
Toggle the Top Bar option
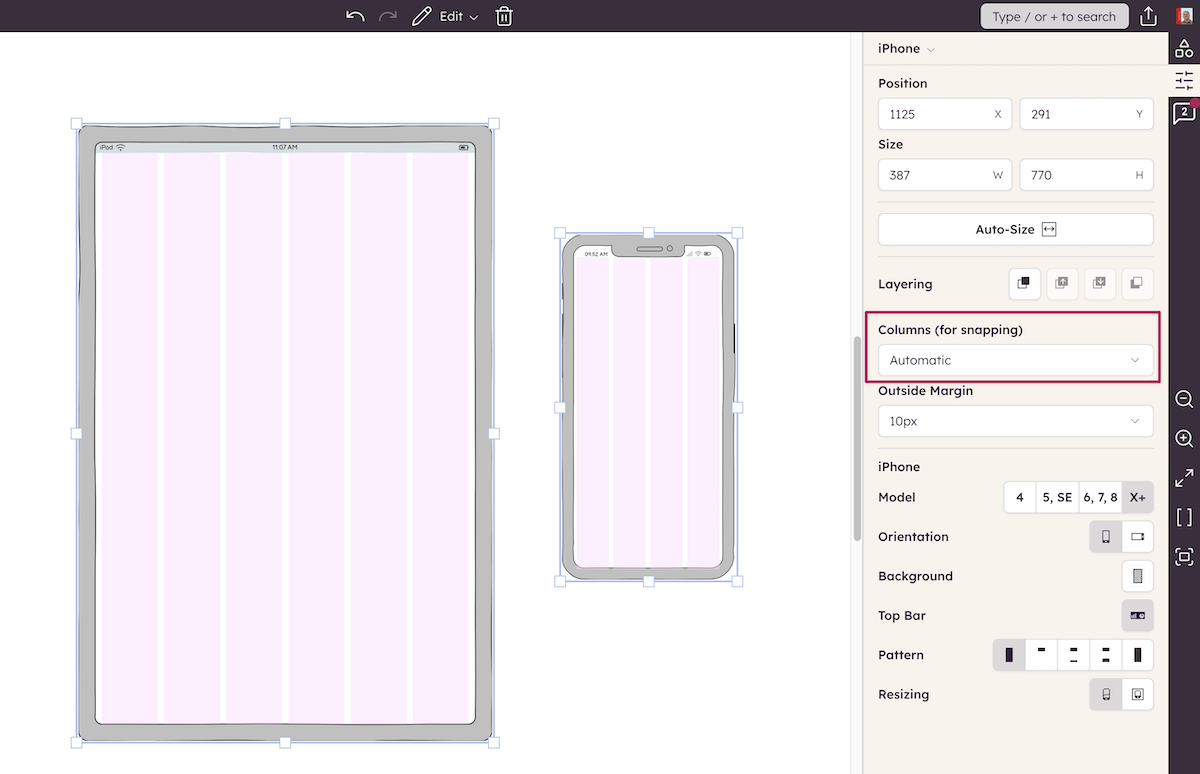[x=1137, y=616]
